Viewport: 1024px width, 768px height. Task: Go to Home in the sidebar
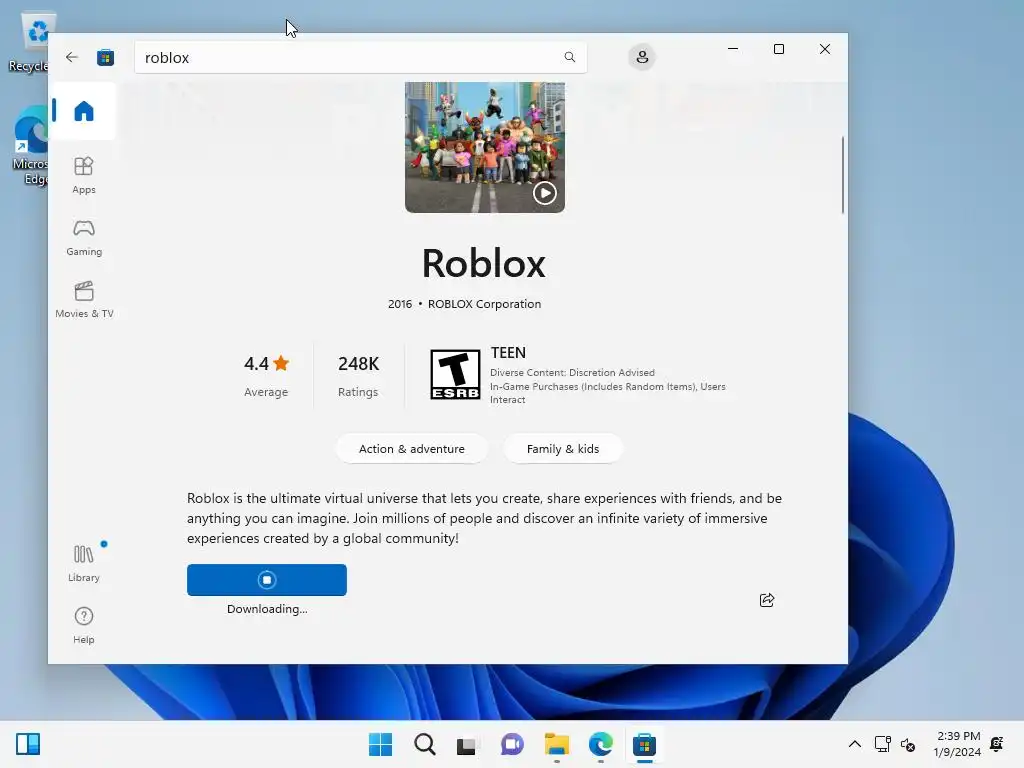click(84, 111)
